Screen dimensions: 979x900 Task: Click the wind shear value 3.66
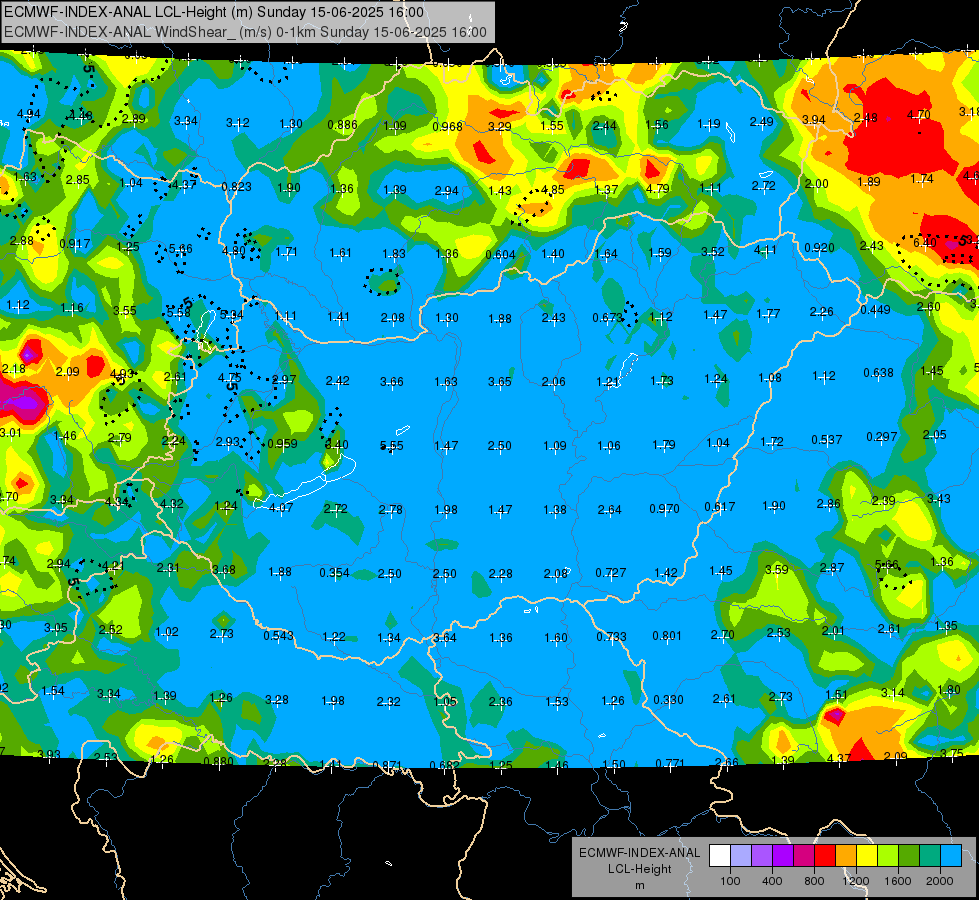point(391,381)
